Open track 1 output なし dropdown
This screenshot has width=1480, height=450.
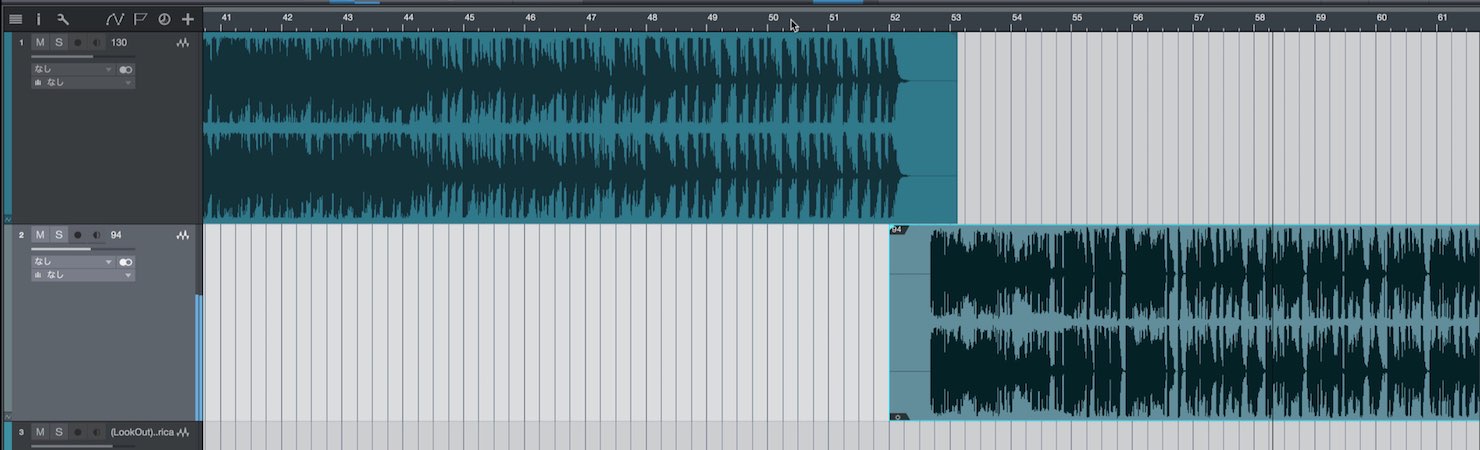tap(83, 82)
